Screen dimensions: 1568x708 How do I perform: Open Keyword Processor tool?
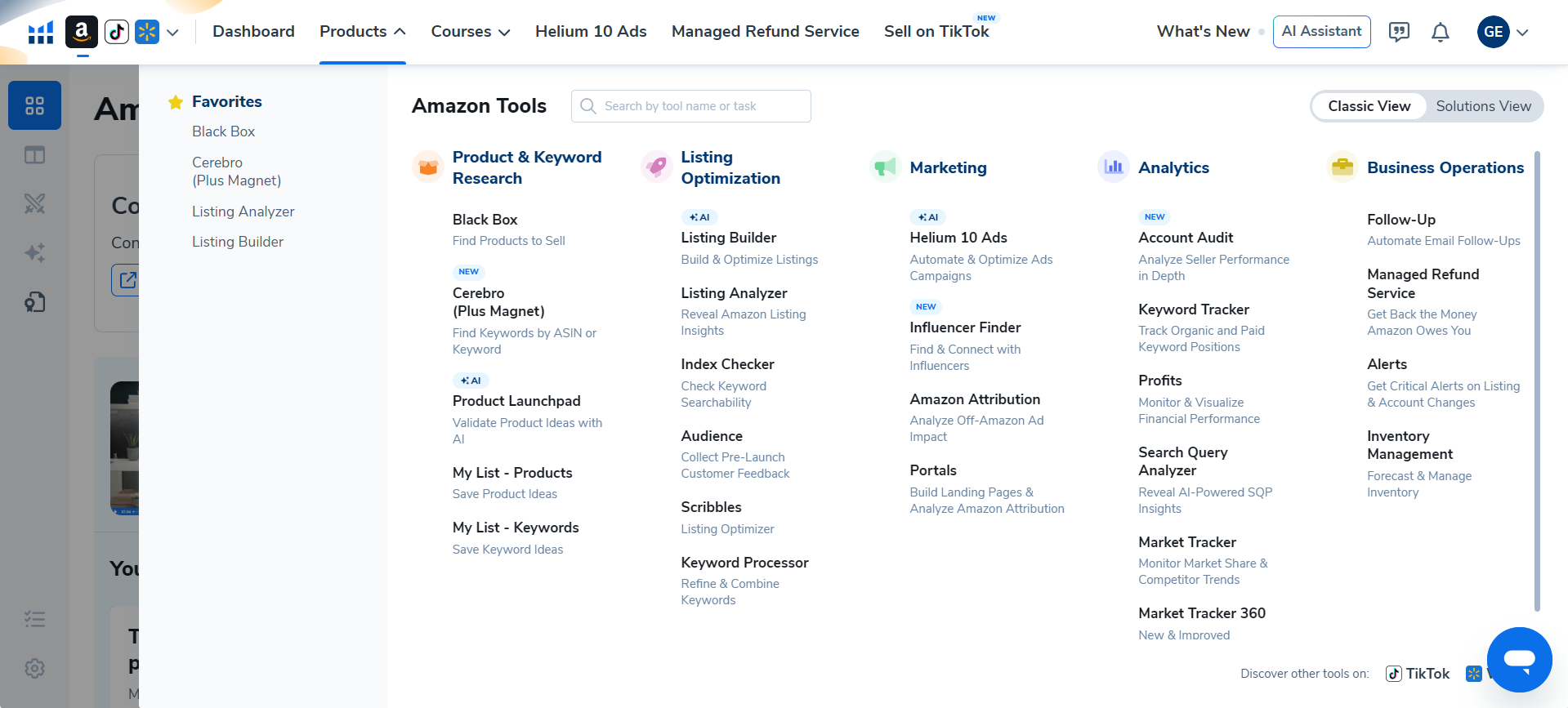744,563
